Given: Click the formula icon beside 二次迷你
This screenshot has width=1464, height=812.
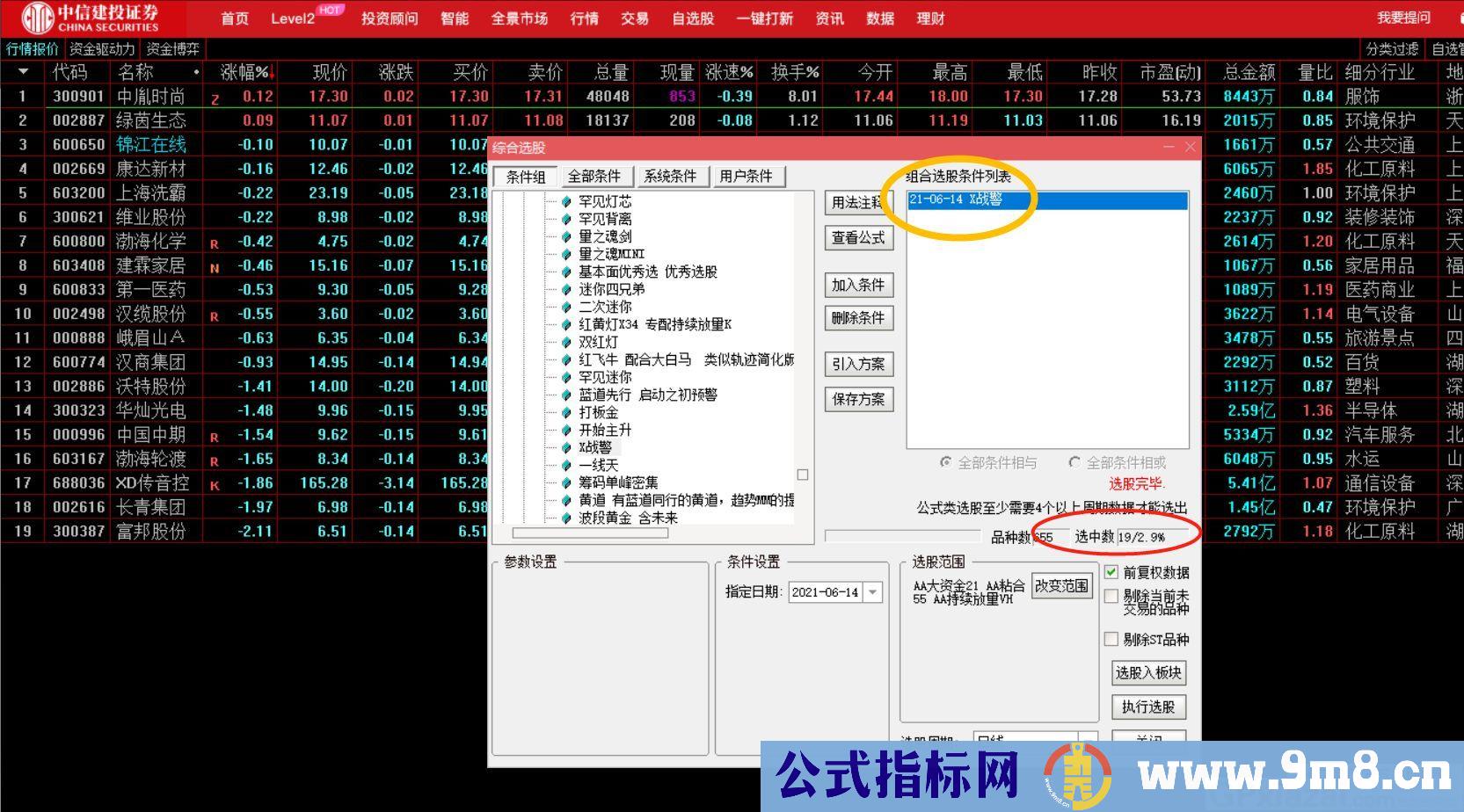Looking at the screenshot, I should click(x=566, y=307).
